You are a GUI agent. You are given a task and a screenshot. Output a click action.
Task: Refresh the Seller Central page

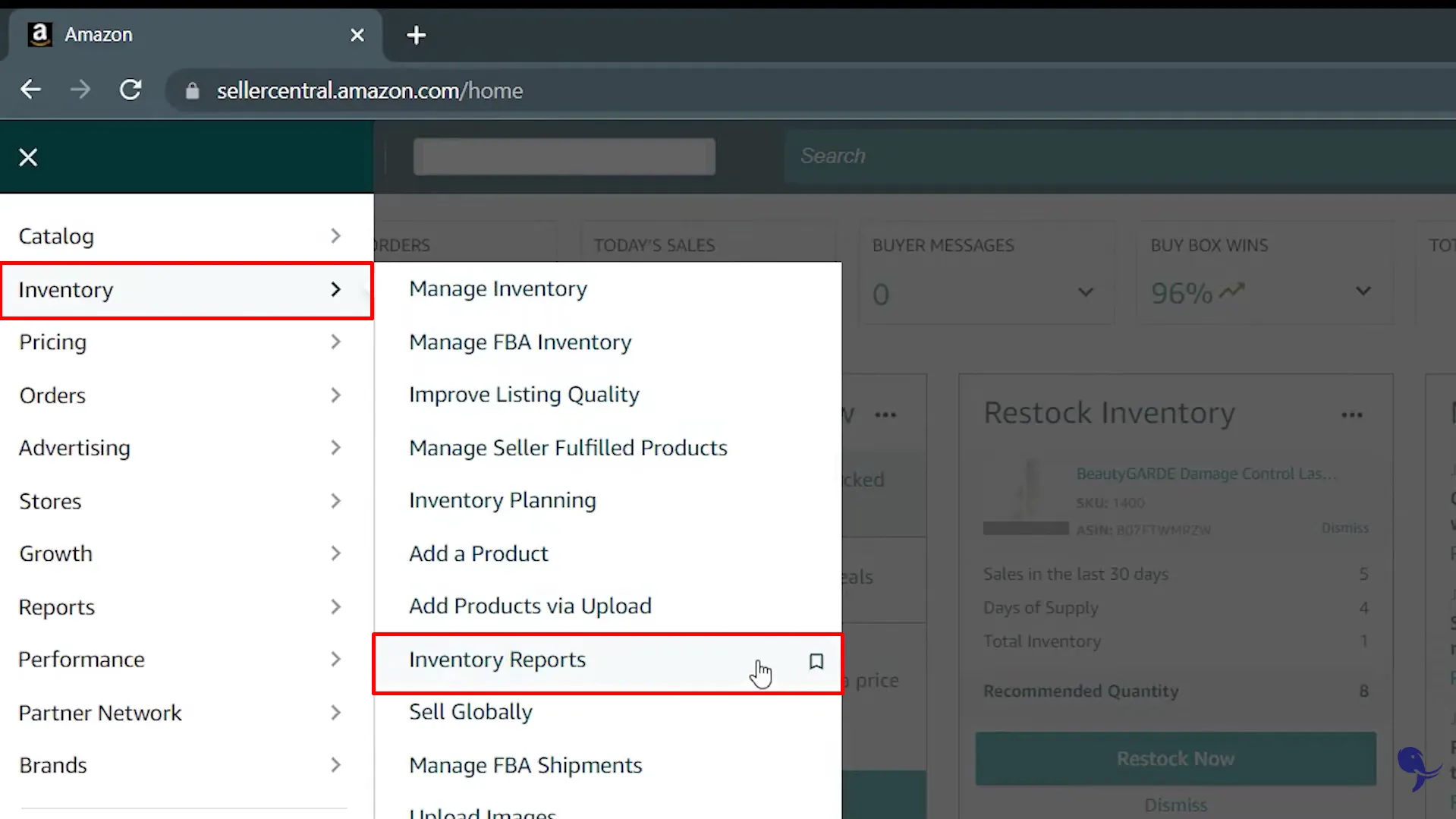(131, 90)
